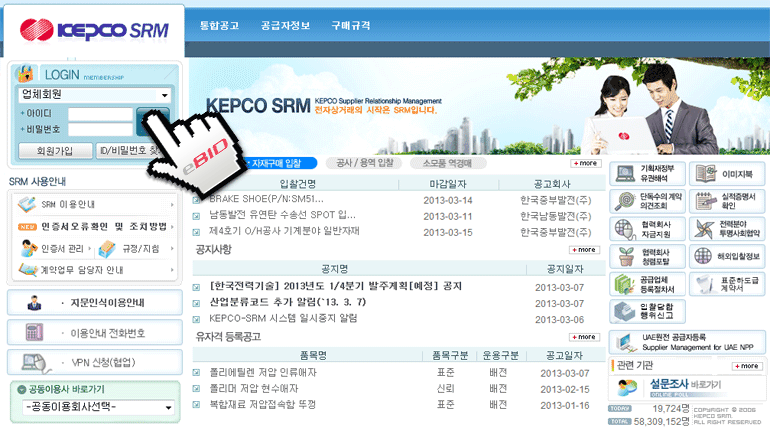Open 이용안내 전화번호 banner
This screenshot has height=431, width=770.
[95, 333]
